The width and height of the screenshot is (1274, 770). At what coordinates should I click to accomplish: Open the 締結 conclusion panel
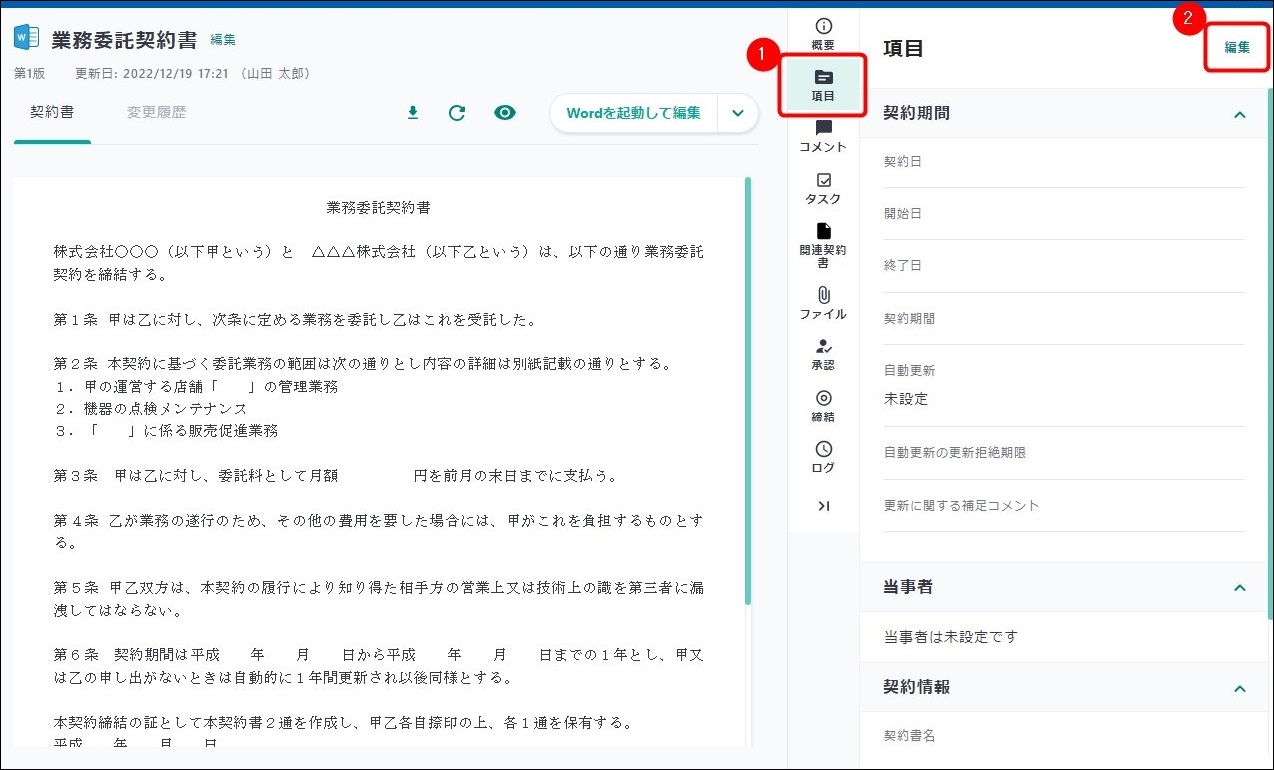[x=823, y=406]
